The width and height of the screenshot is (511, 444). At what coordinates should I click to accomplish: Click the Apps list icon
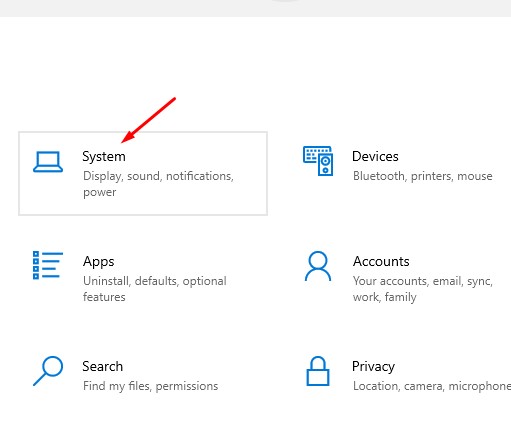pyautogui.click(x=48, y=265)
